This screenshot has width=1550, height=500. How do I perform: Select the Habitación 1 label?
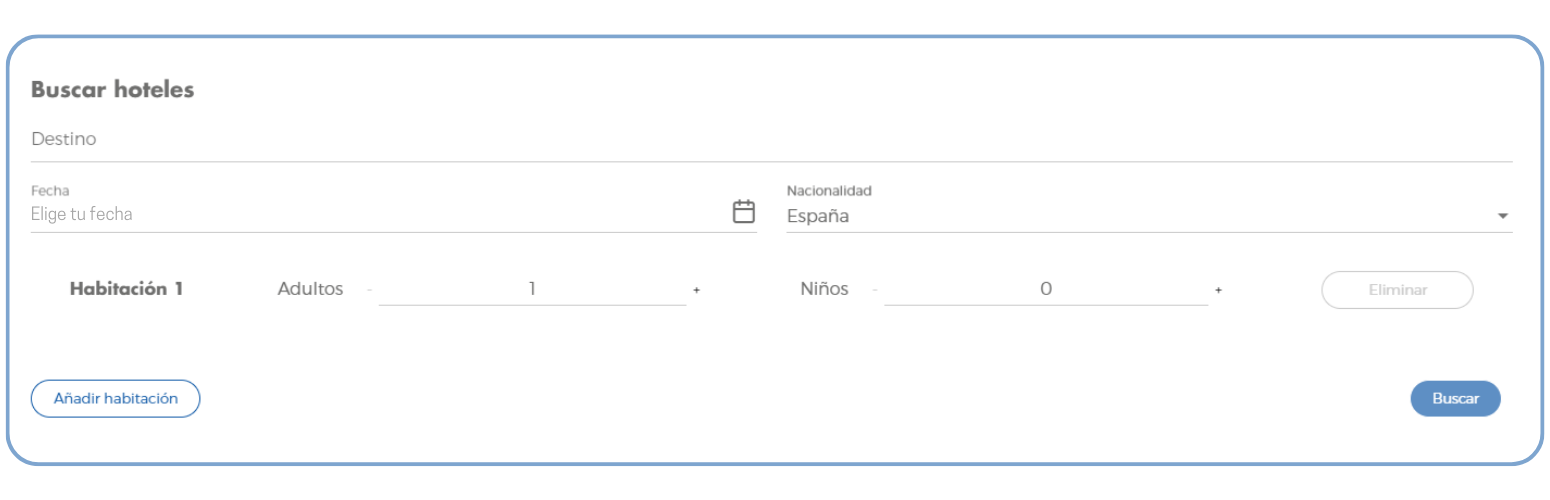[125, 289]
